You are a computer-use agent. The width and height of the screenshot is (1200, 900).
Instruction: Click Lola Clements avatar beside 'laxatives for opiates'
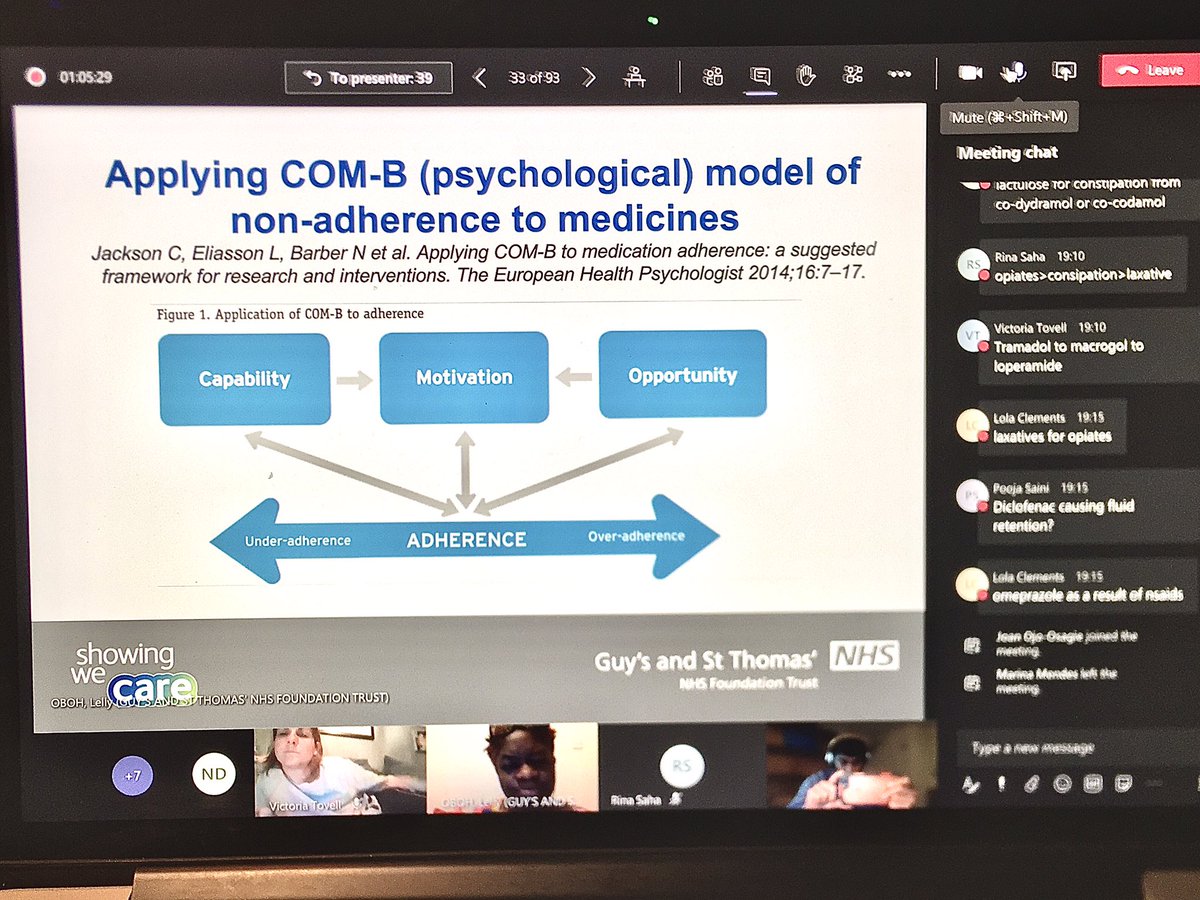click(970, 426)
